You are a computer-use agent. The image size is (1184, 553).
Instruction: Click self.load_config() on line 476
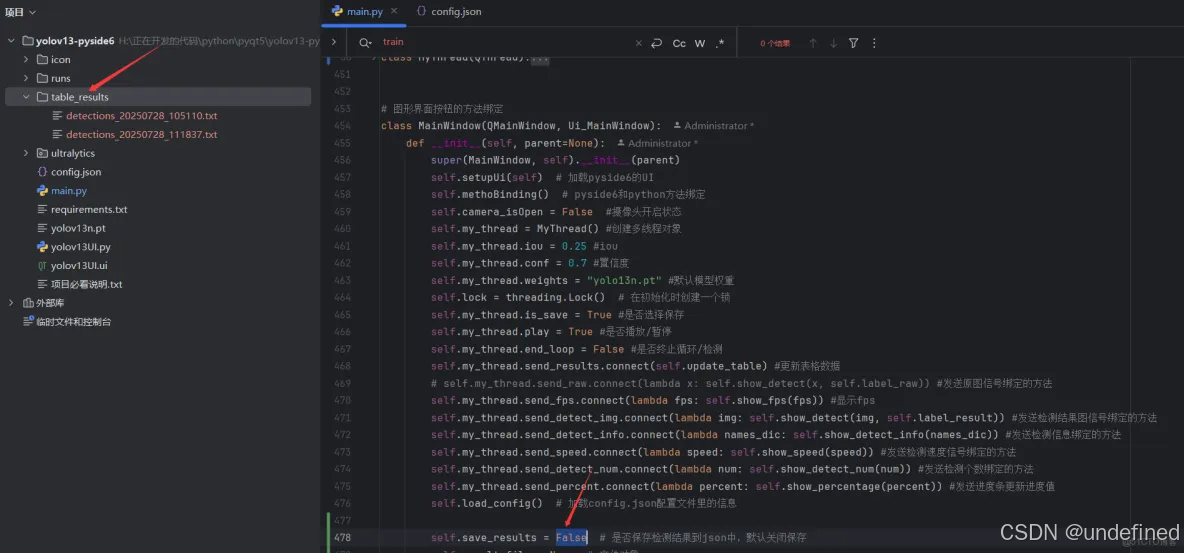point(487,503)
